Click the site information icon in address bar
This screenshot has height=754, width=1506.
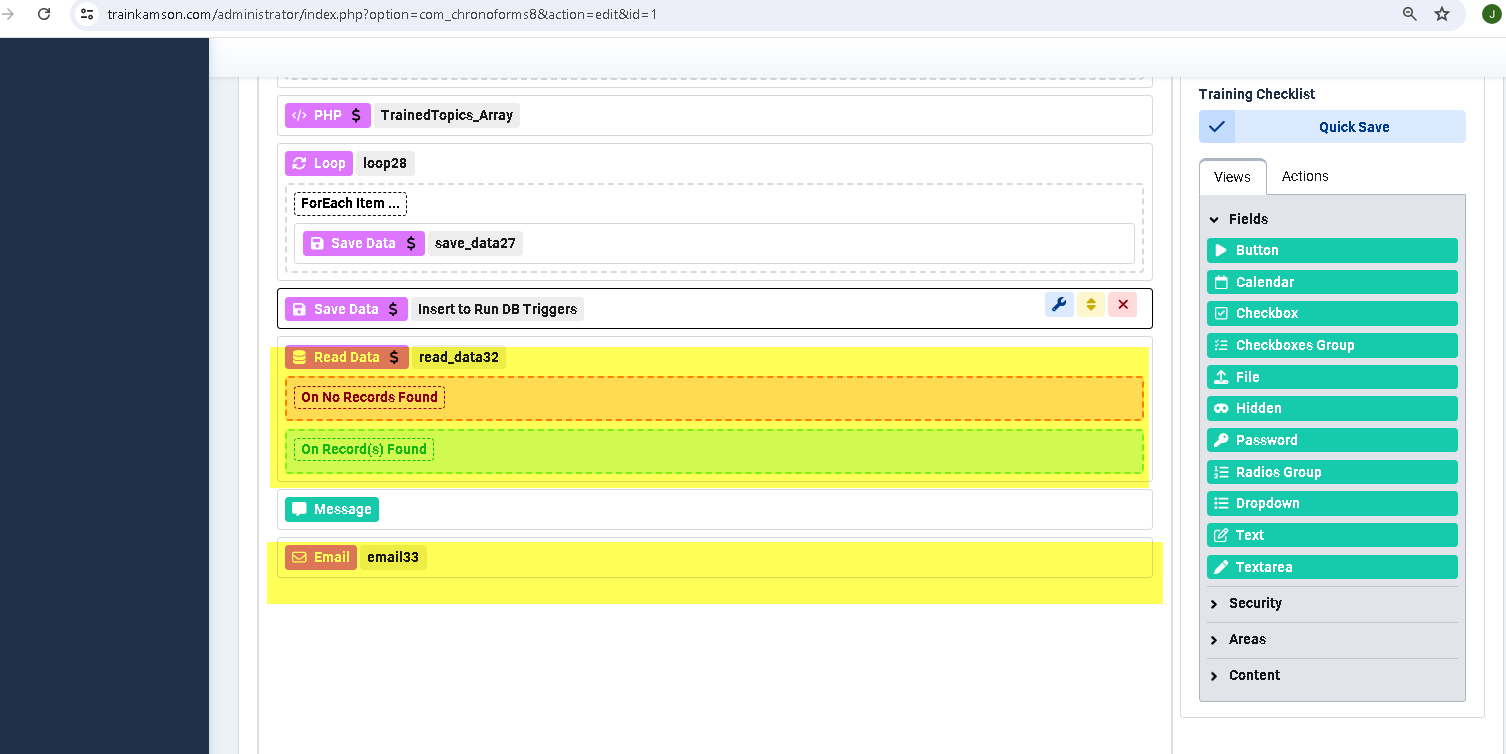point(87,14)
